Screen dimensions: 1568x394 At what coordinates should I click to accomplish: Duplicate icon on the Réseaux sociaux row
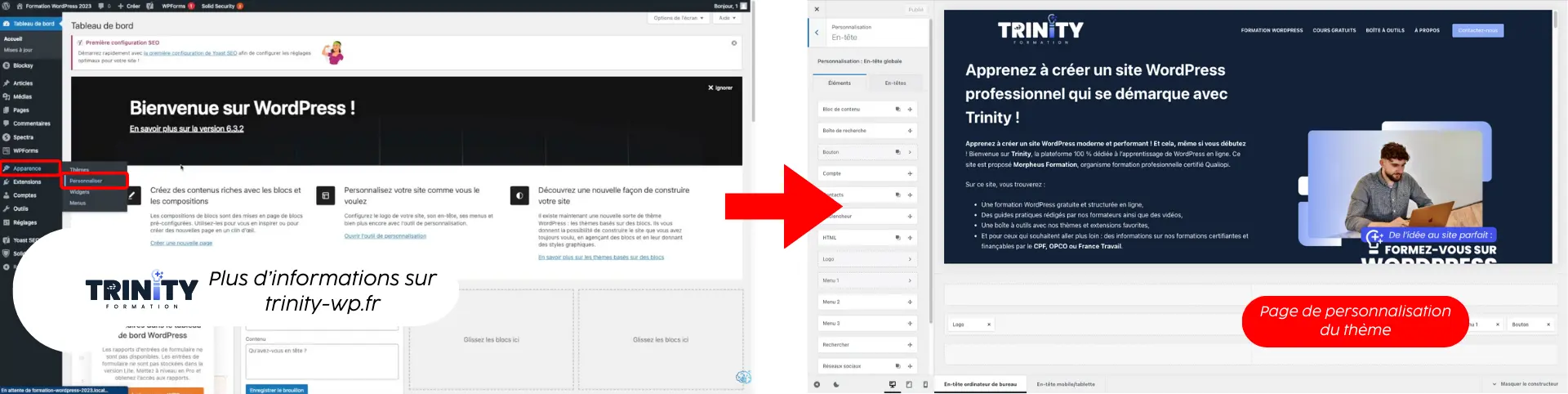(x=898, y=366)
